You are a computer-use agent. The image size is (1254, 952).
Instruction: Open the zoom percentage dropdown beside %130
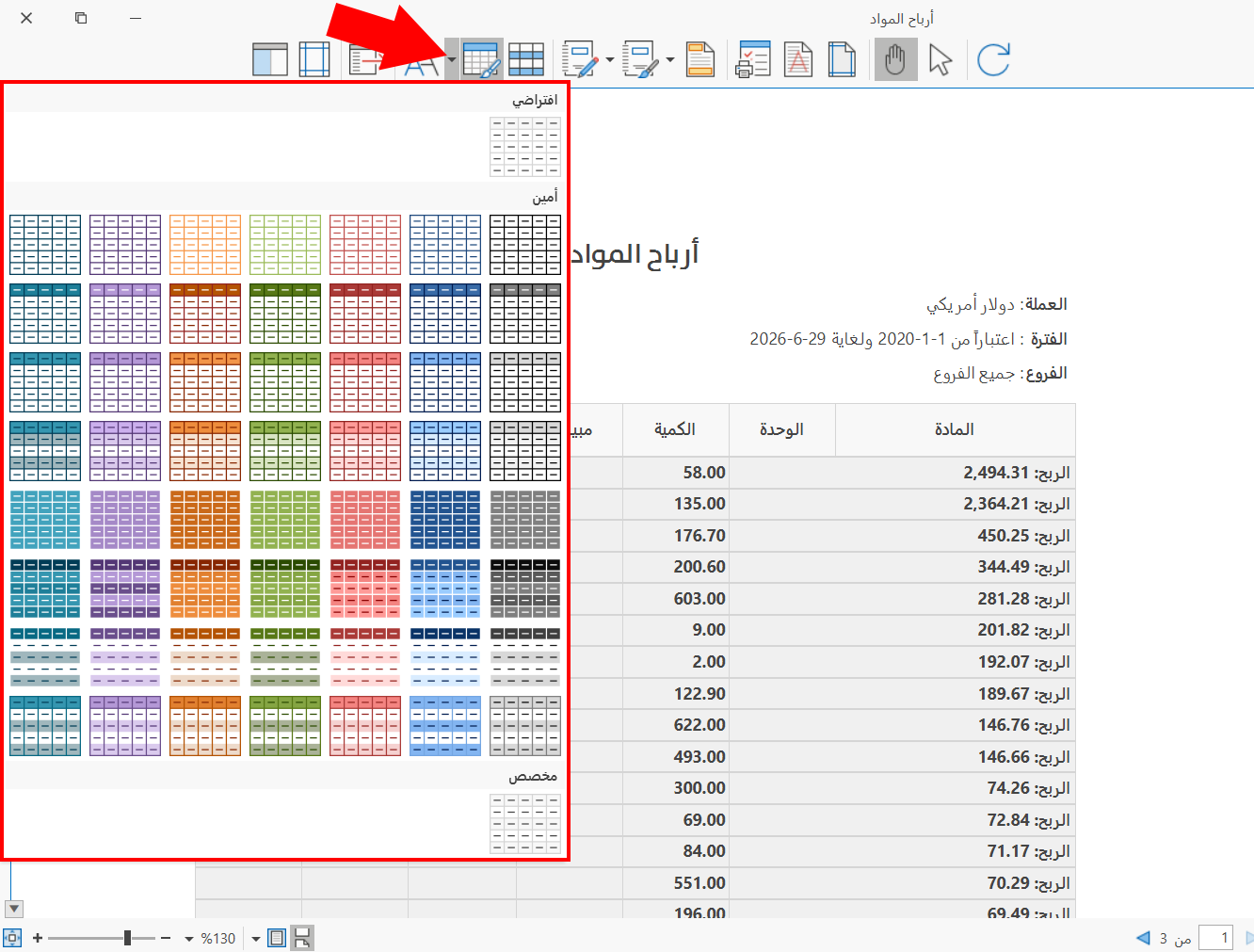(189, 939)
